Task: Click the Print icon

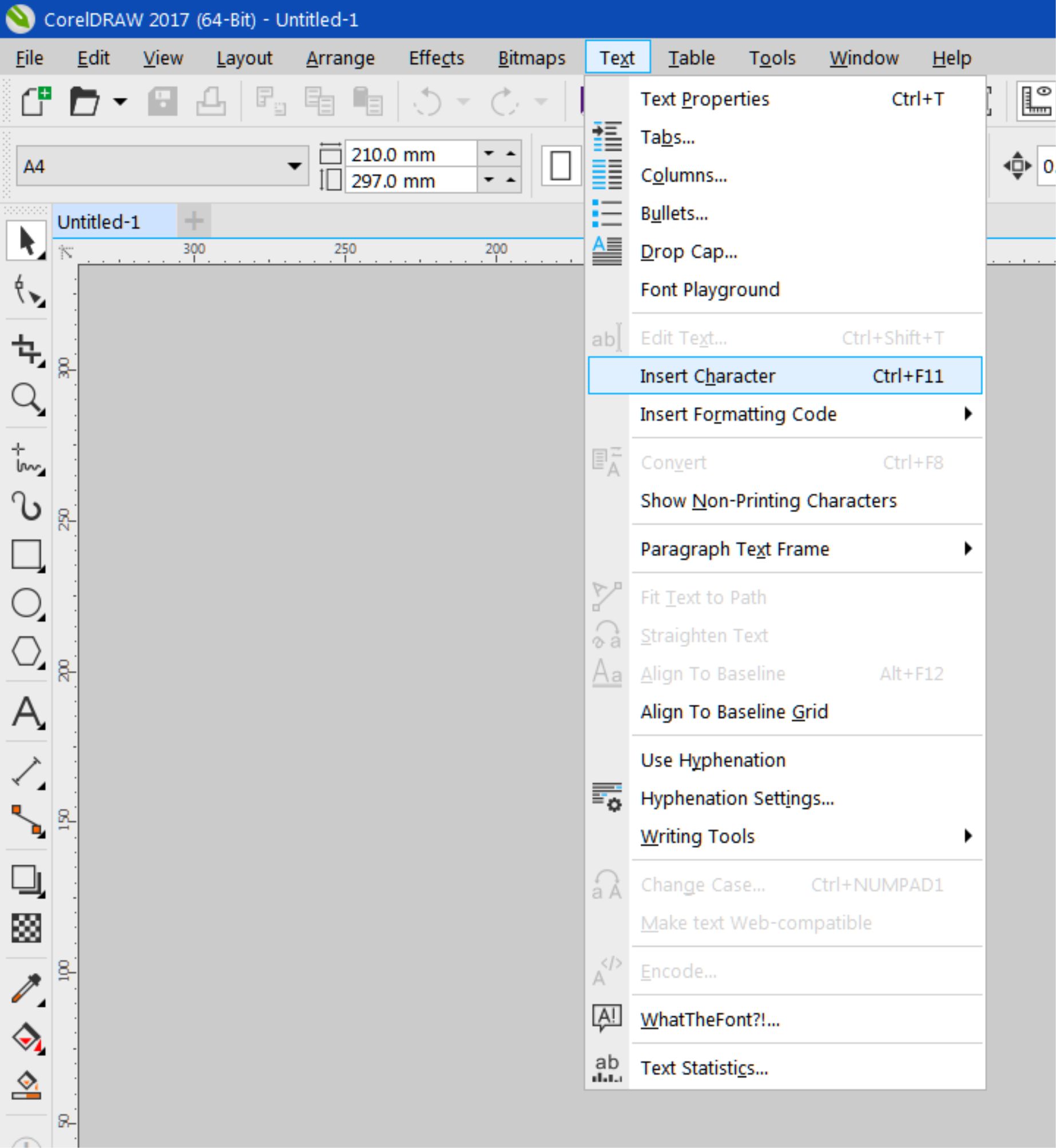Action: (x=211, y=101)
